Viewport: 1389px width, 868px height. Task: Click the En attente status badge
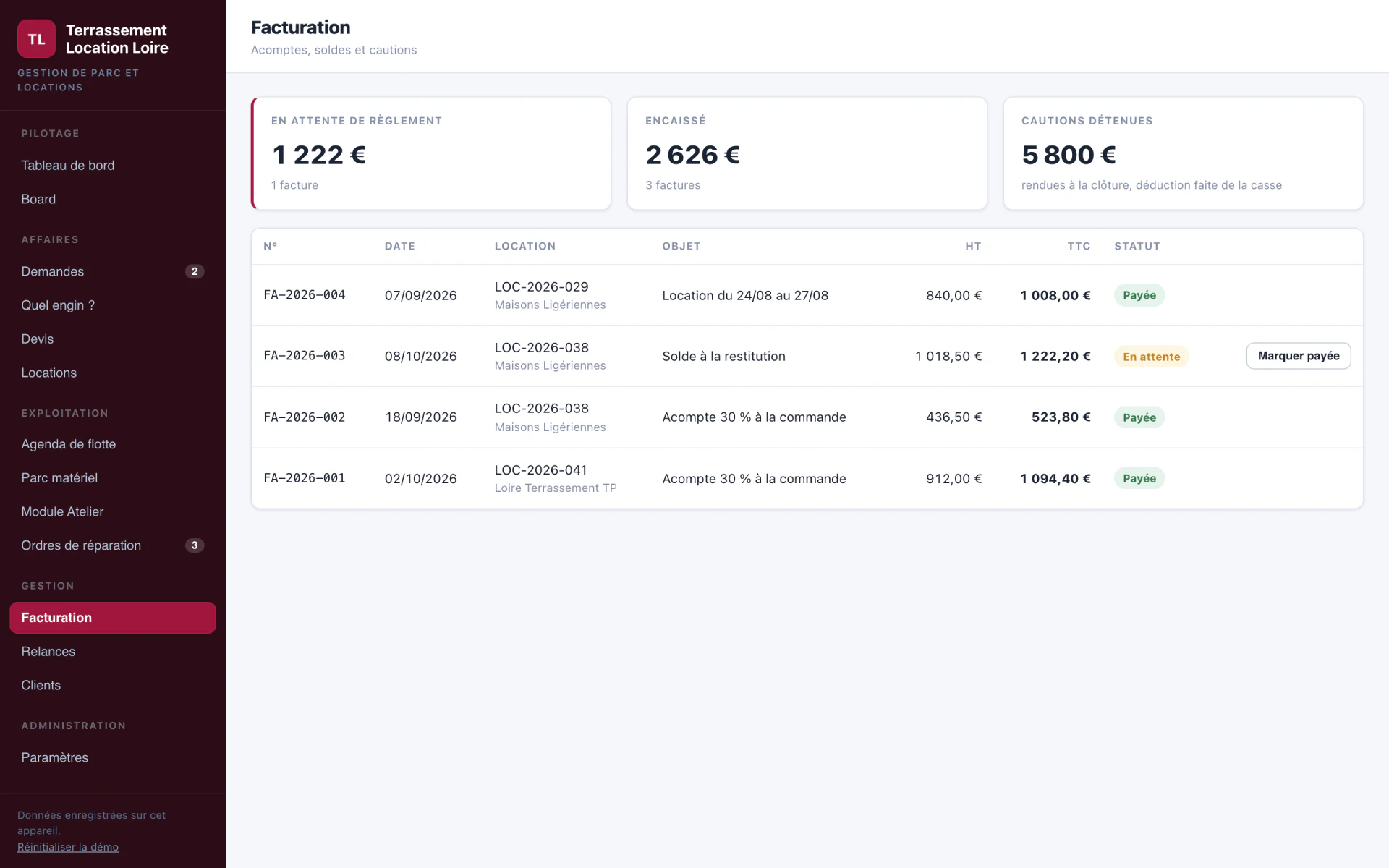coord(1151,357)
